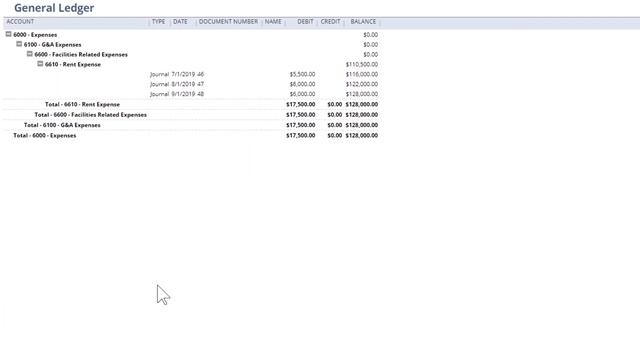Click document number 46

[200, 74]
